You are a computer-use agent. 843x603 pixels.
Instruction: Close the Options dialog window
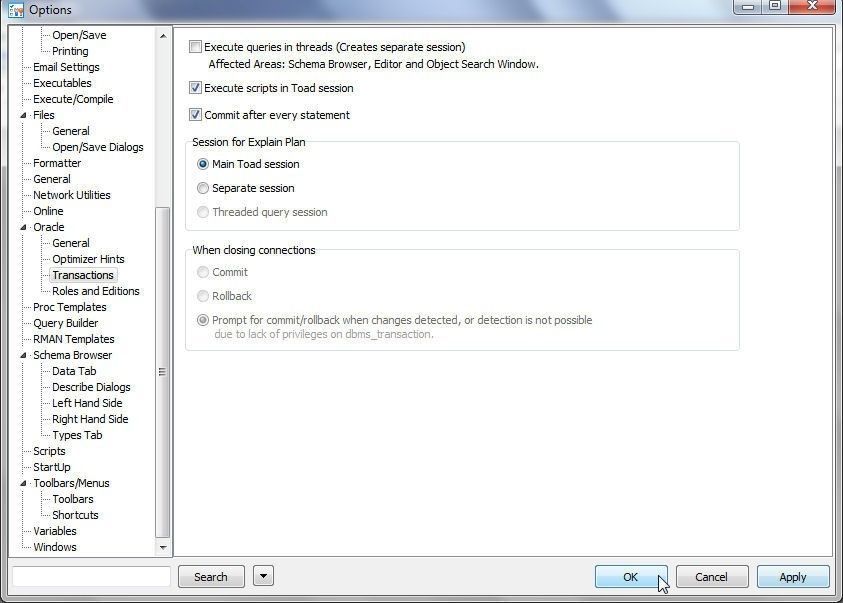pos(812,6)
